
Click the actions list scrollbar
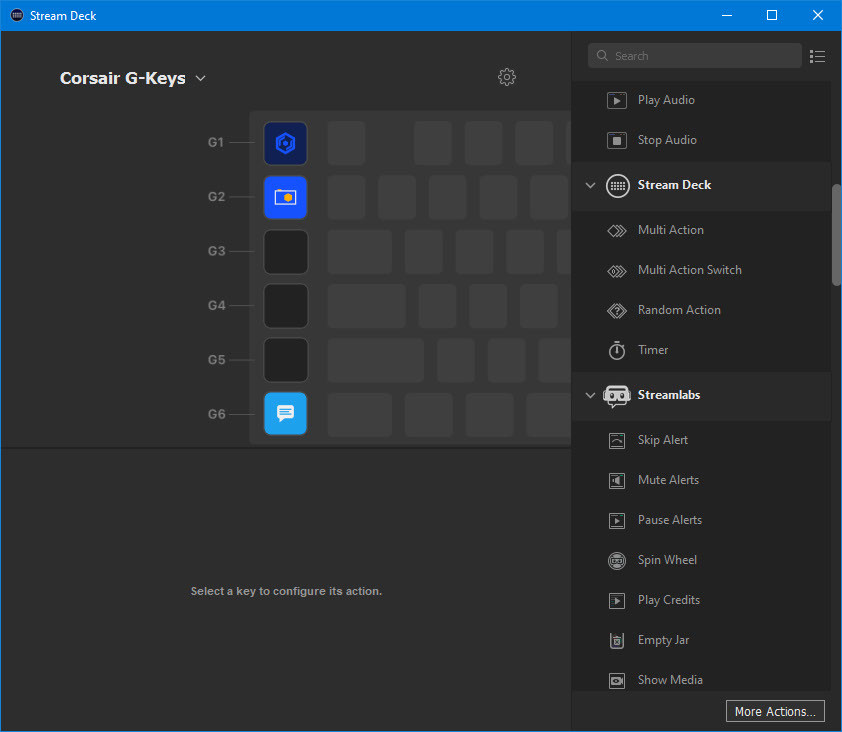click(836, 235)
